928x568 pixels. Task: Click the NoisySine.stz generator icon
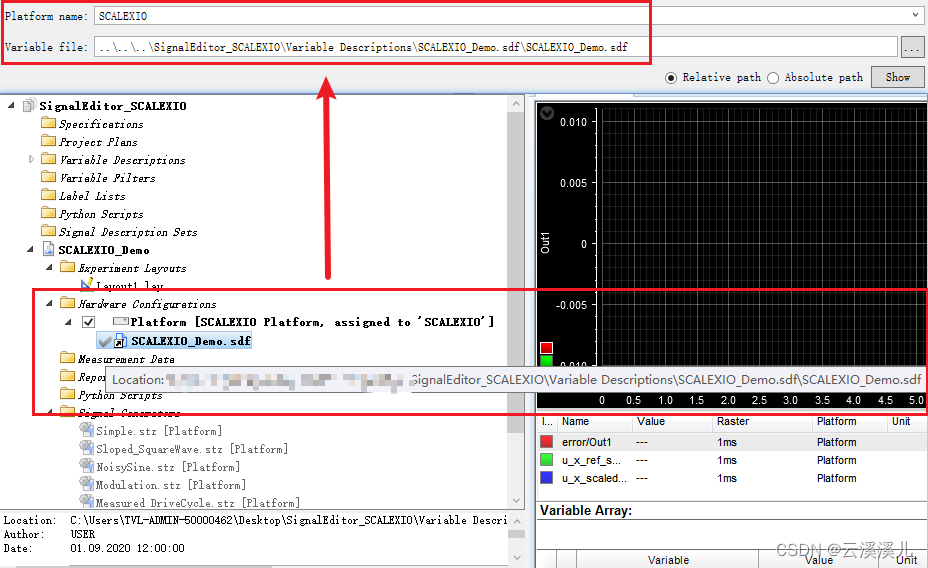[86, 466]
